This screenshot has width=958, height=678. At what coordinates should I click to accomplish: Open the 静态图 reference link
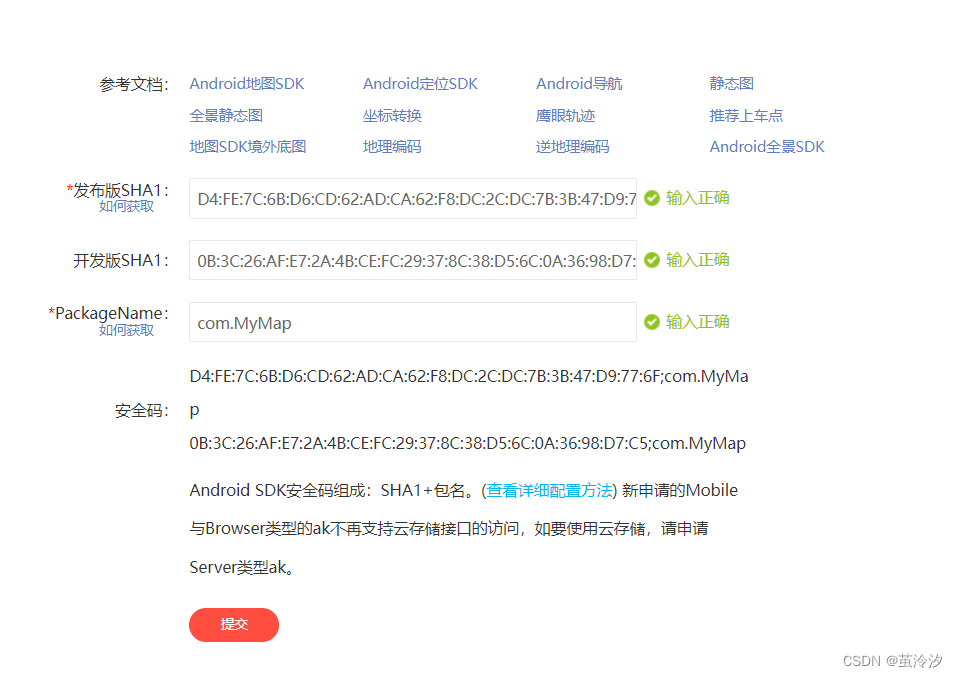731,84
